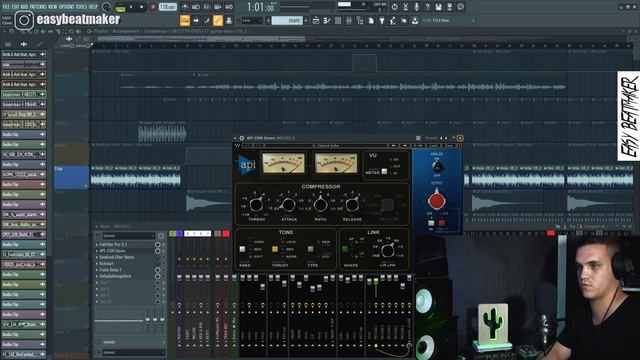
Task: Click the circular countdown icon in top toolbar
Action: (x=394, y=7)
